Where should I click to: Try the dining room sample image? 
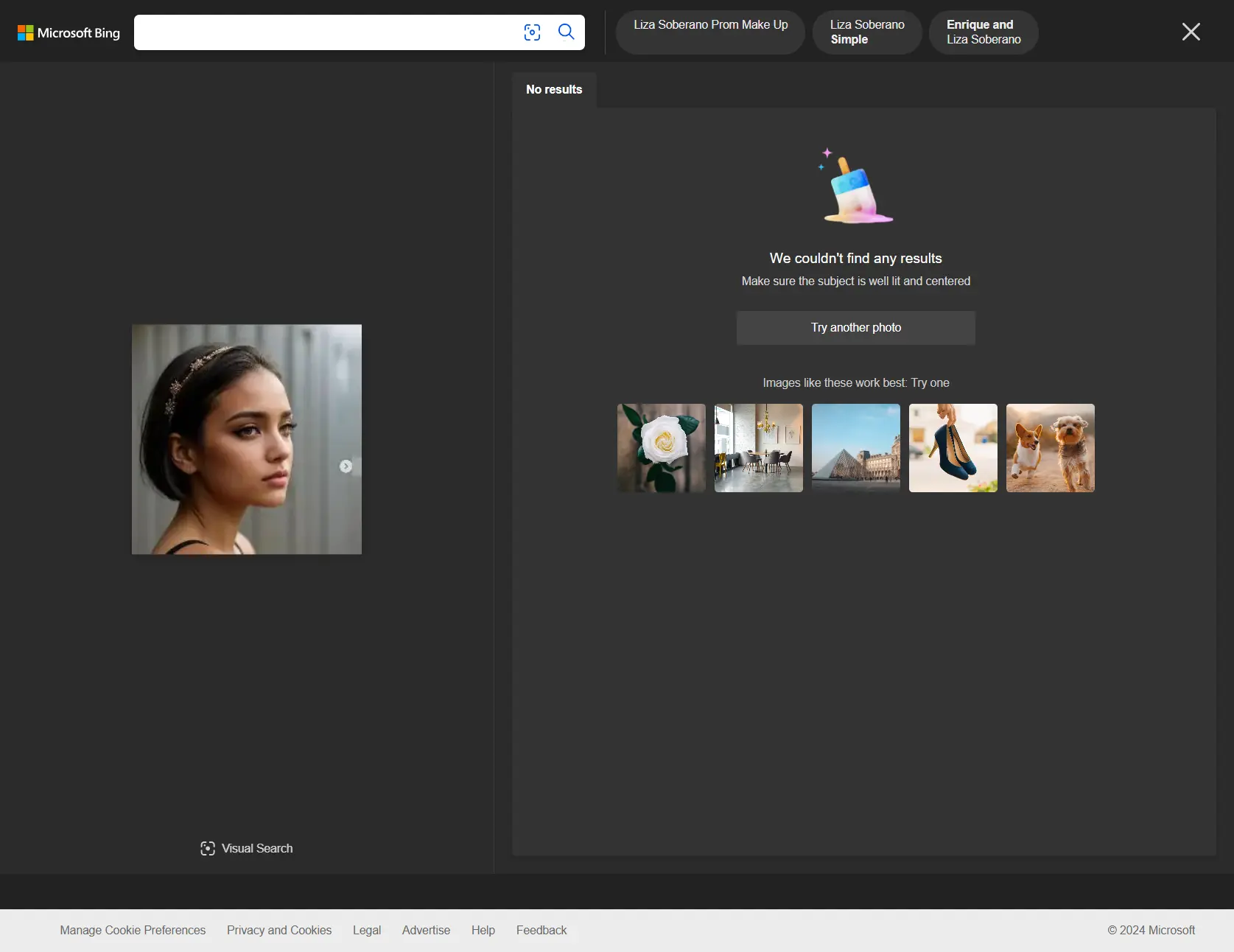click(758, 448)
